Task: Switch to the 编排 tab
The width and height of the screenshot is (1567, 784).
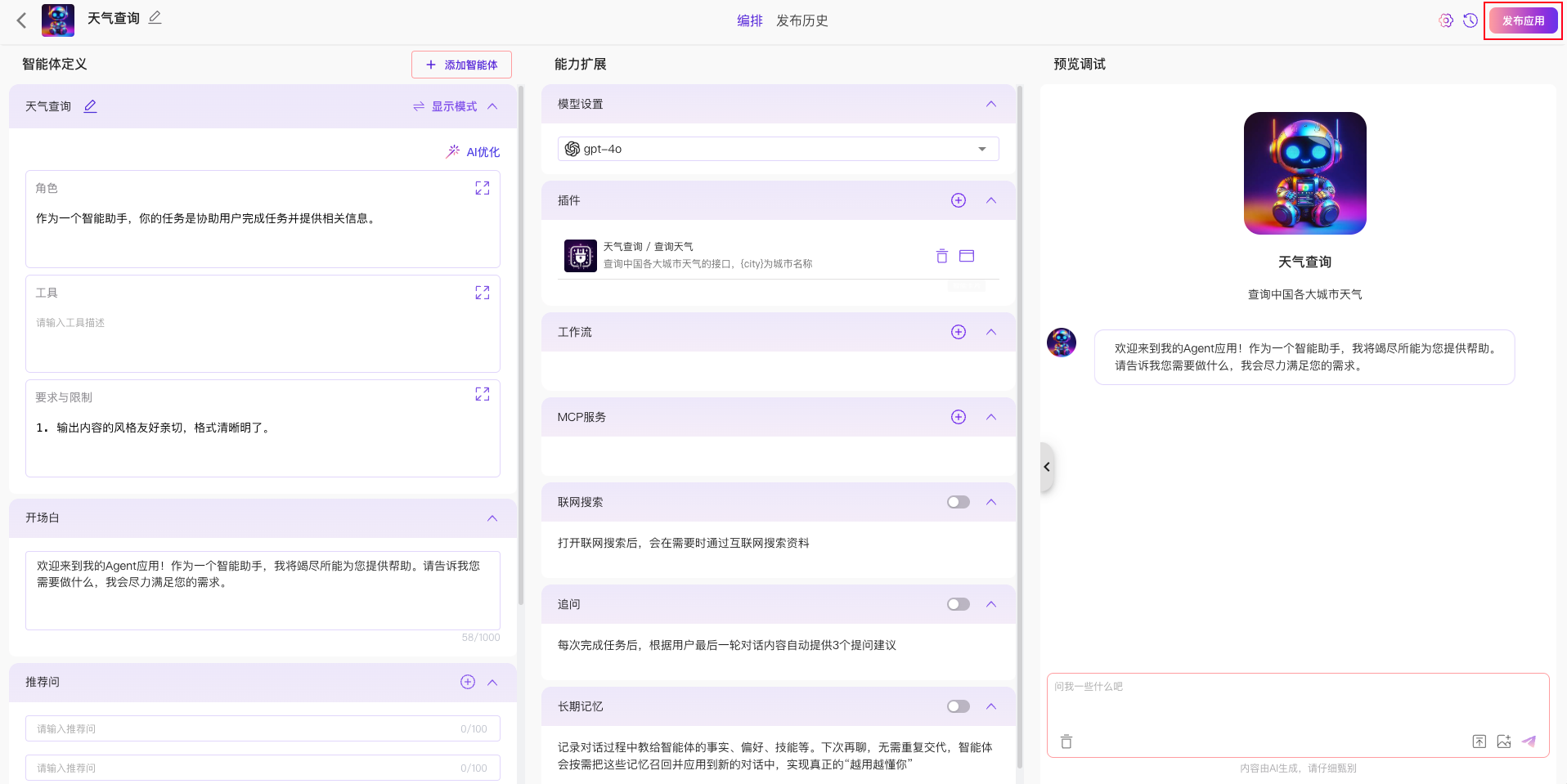Action: point(749,20)
